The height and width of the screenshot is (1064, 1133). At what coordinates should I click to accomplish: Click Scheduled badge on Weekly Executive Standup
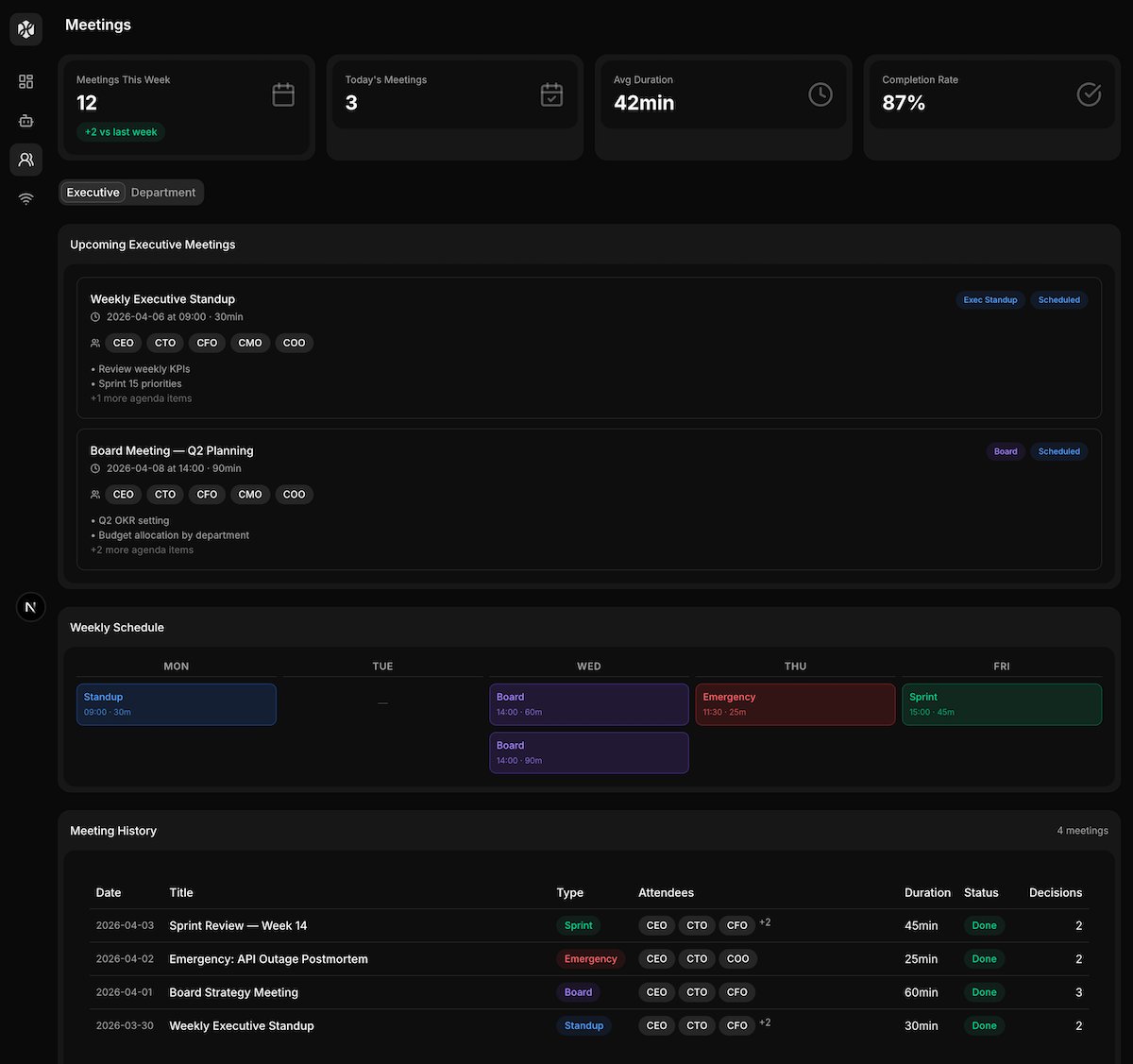point(1058,300)
